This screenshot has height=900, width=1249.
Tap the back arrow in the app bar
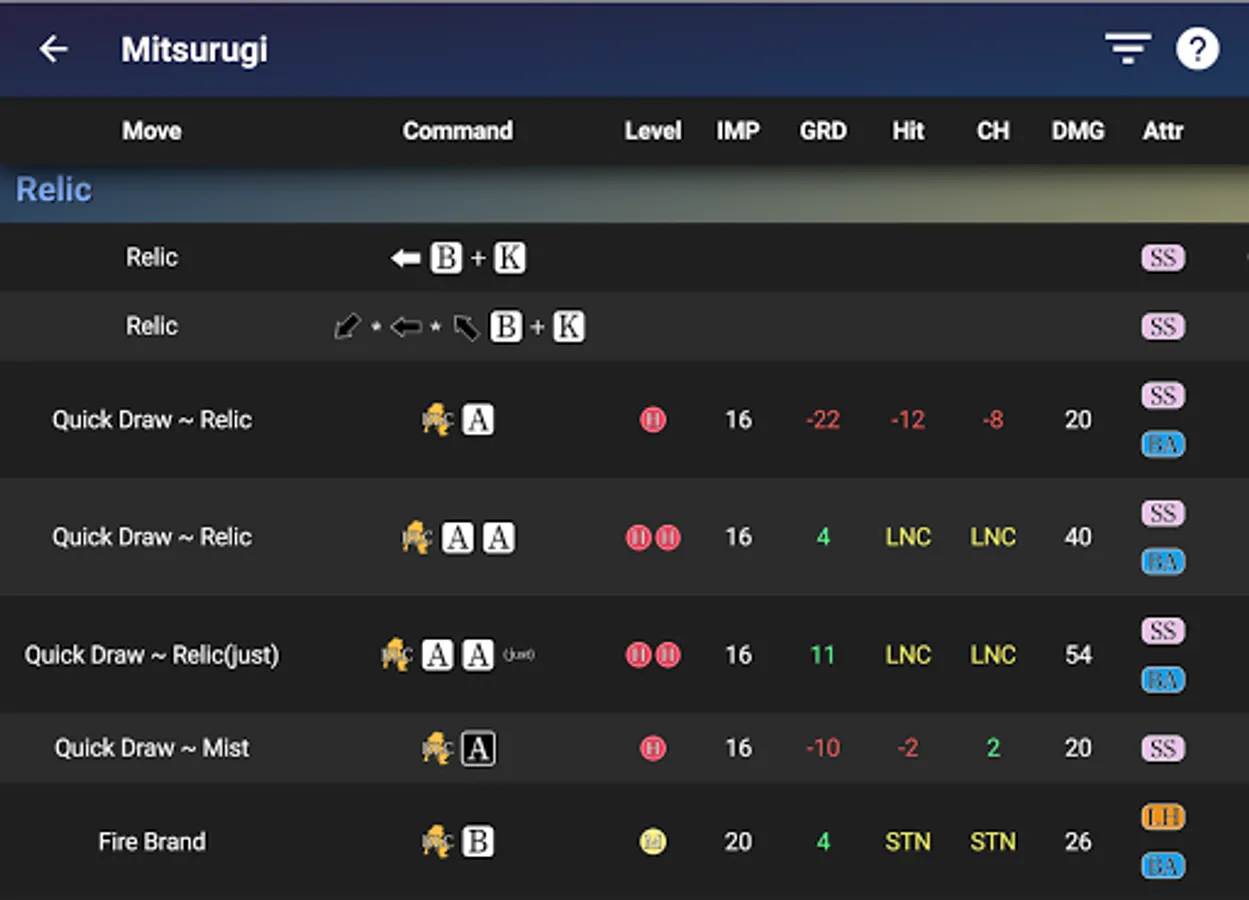pyautogui.click(x=55, y=49)
